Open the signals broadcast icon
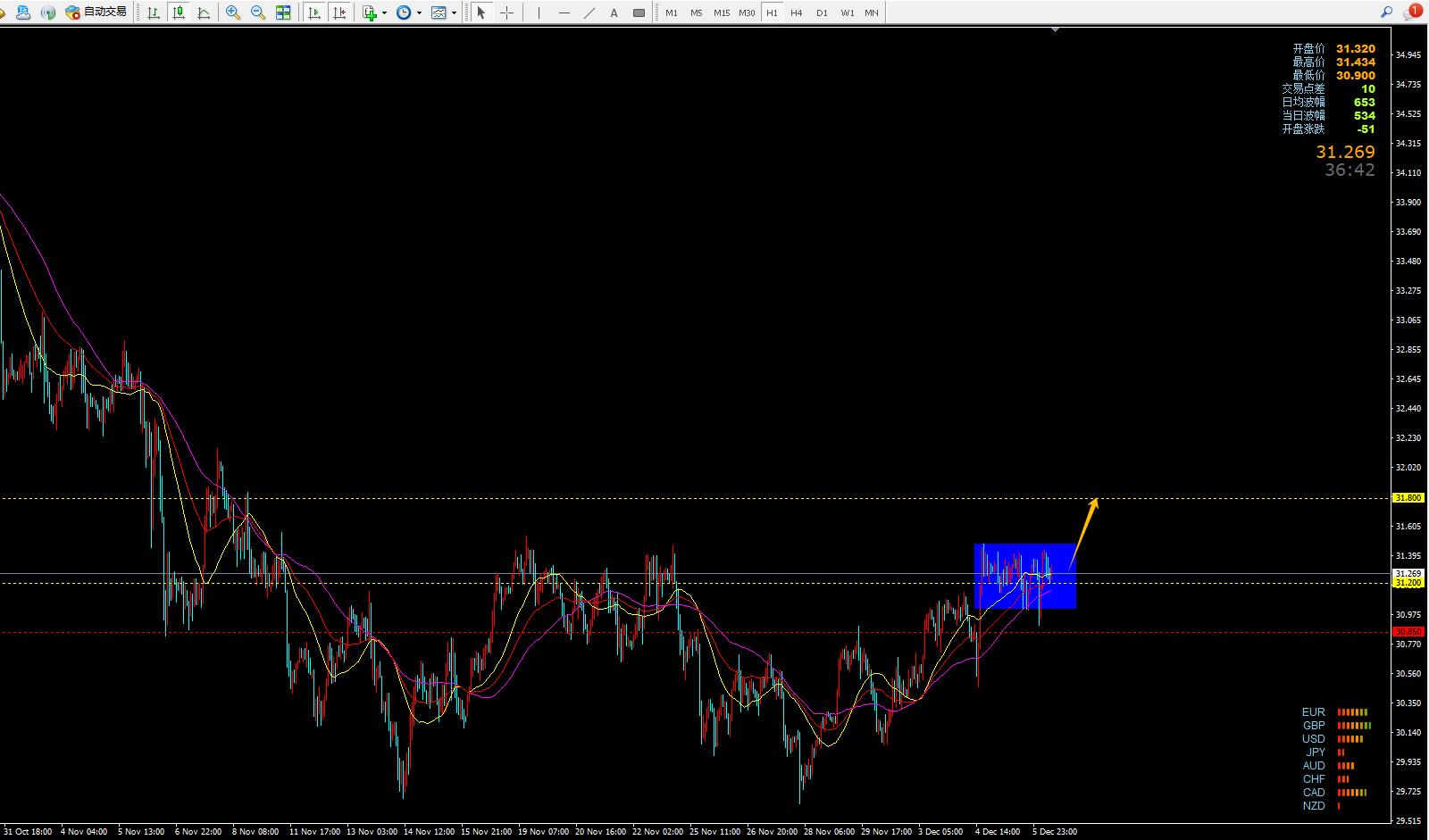 (x=48, y=12)
